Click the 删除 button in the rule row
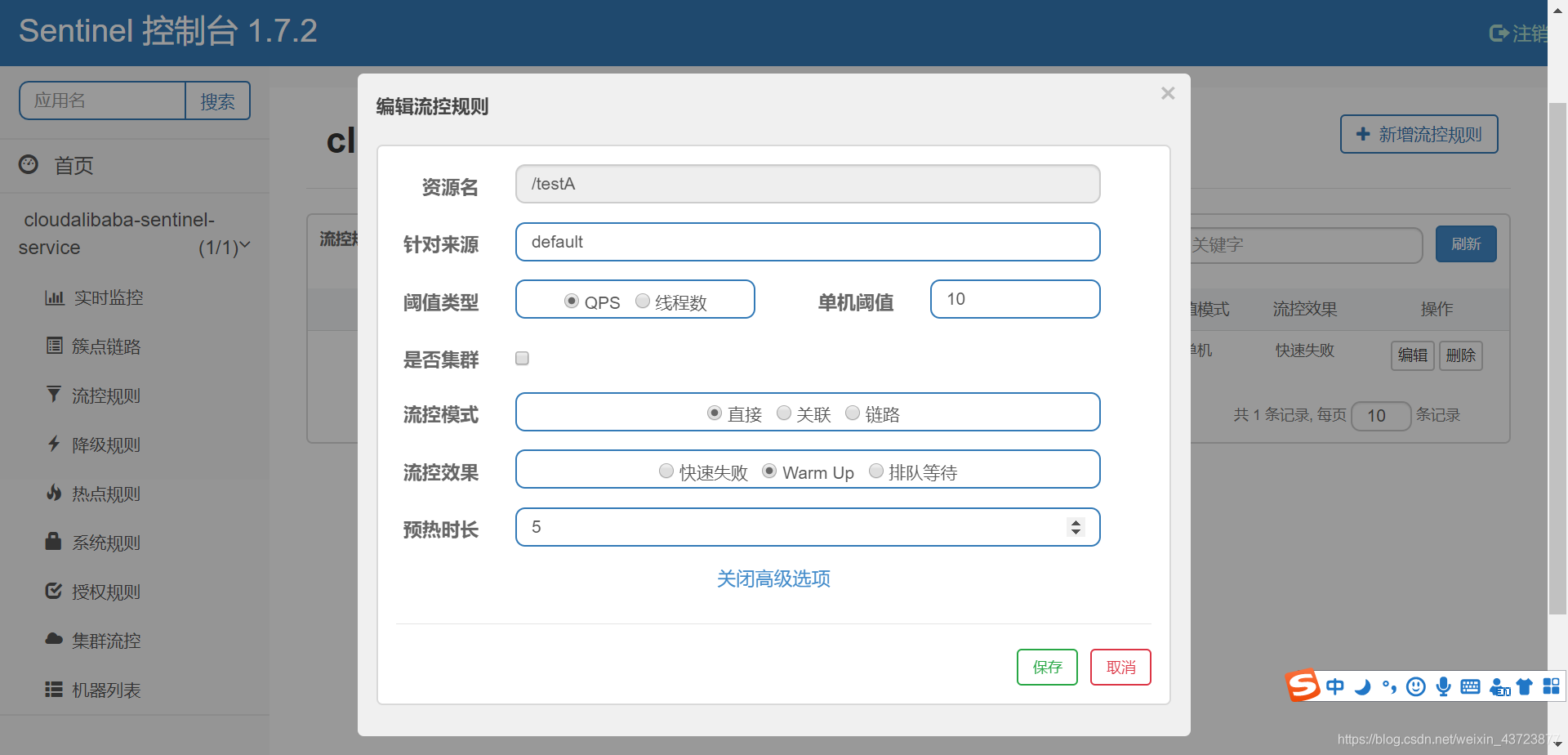 tap(1460, 355)
